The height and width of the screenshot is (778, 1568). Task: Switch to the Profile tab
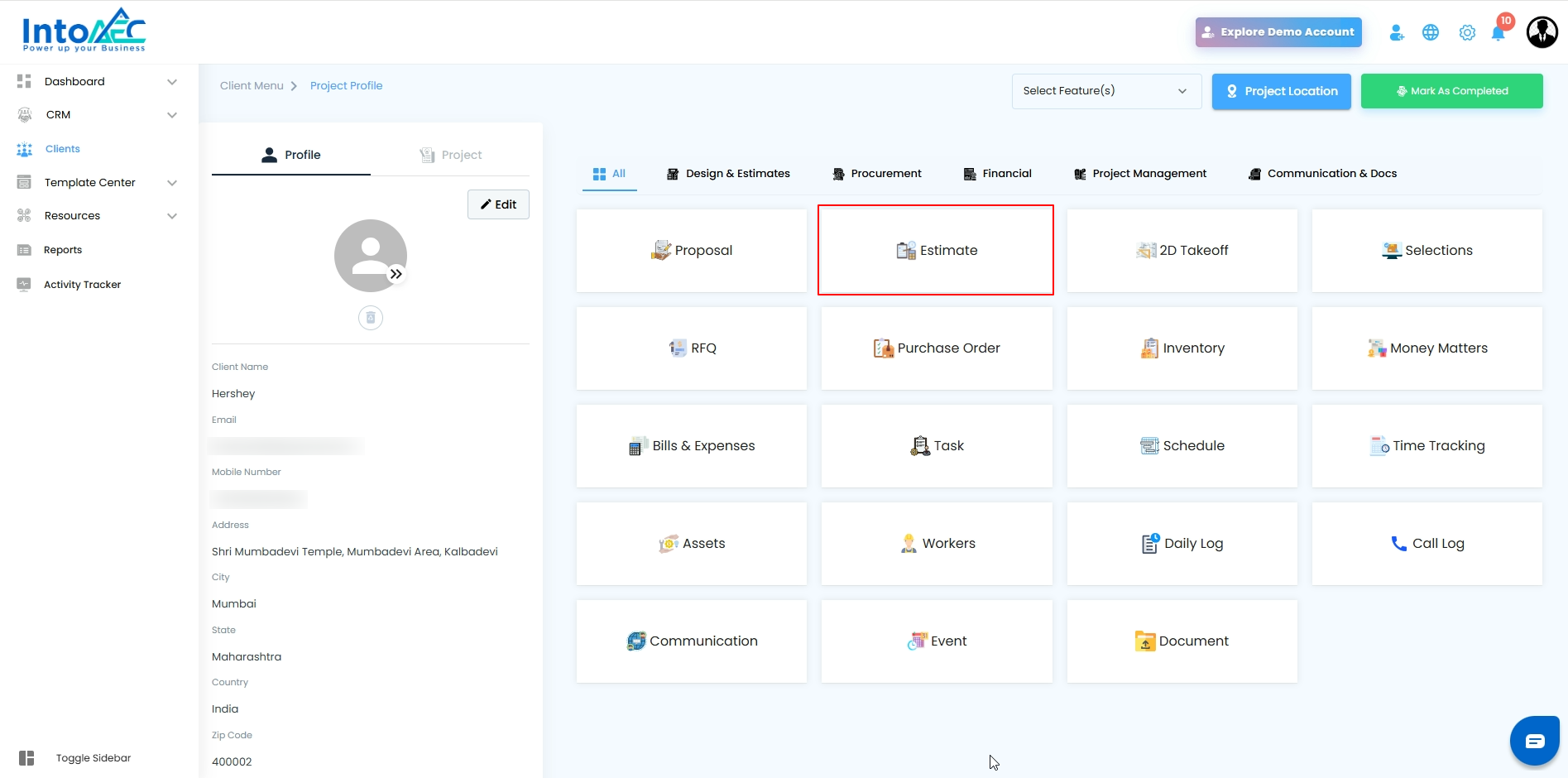point(291,155)
